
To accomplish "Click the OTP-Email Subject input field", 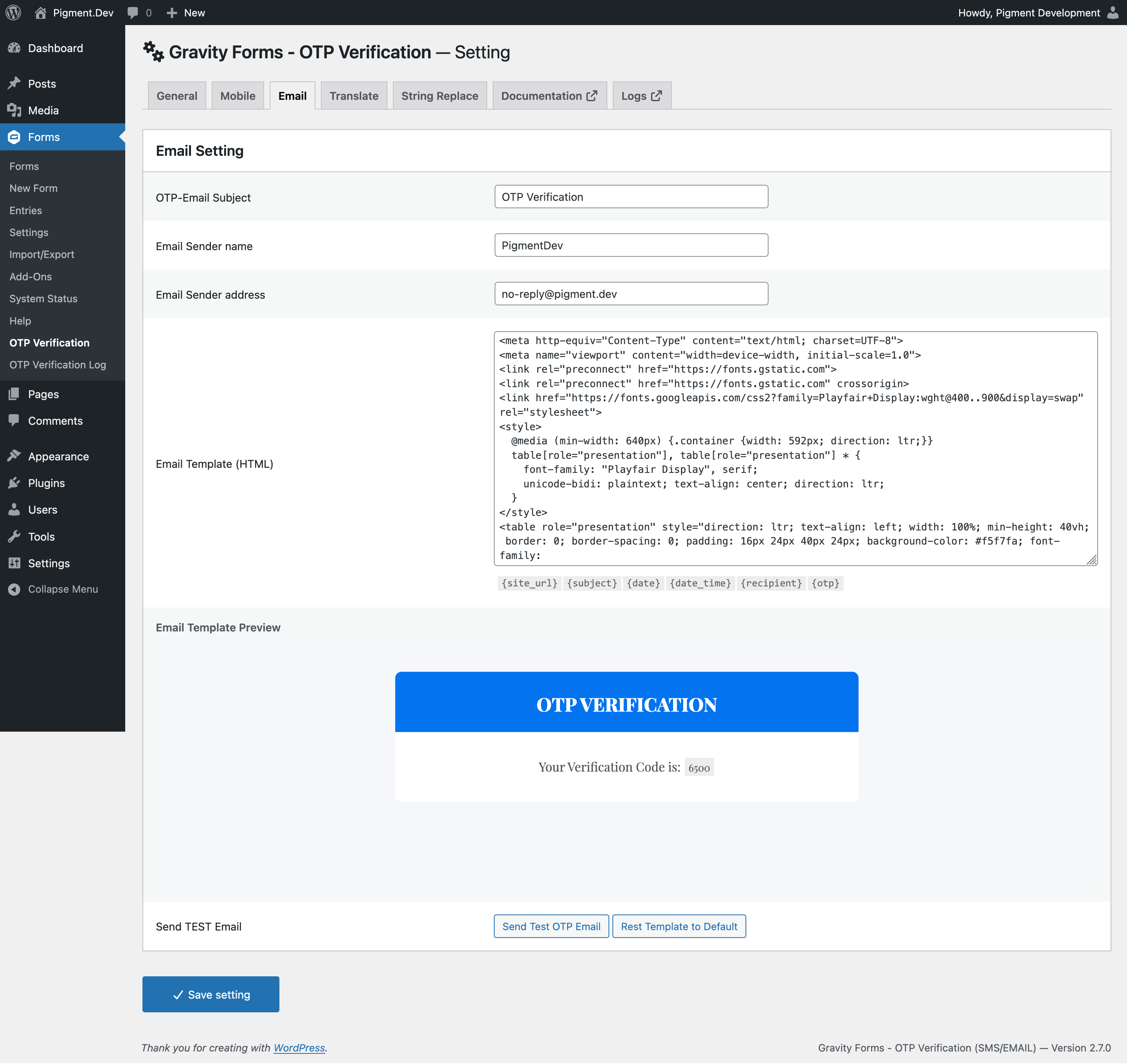I will pyautogui.click(x=631, y=196).
